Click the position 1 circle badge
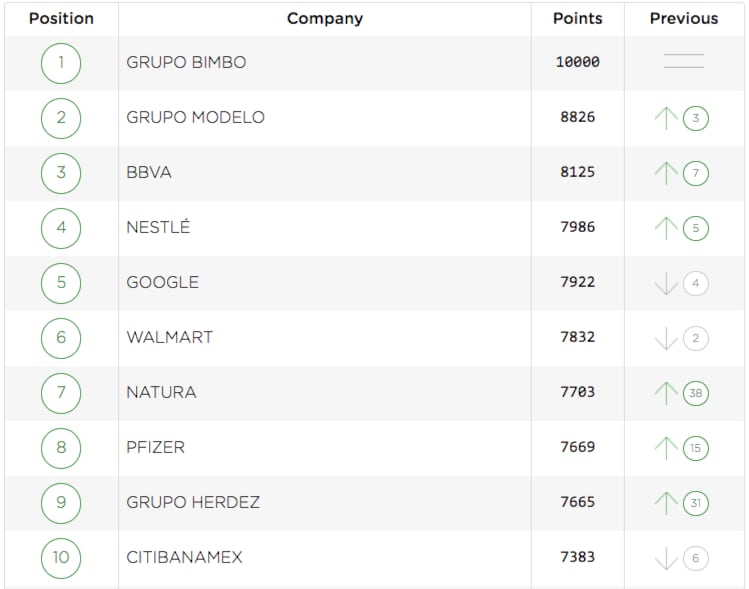This screenshot has width=749, height=589. 61,63
